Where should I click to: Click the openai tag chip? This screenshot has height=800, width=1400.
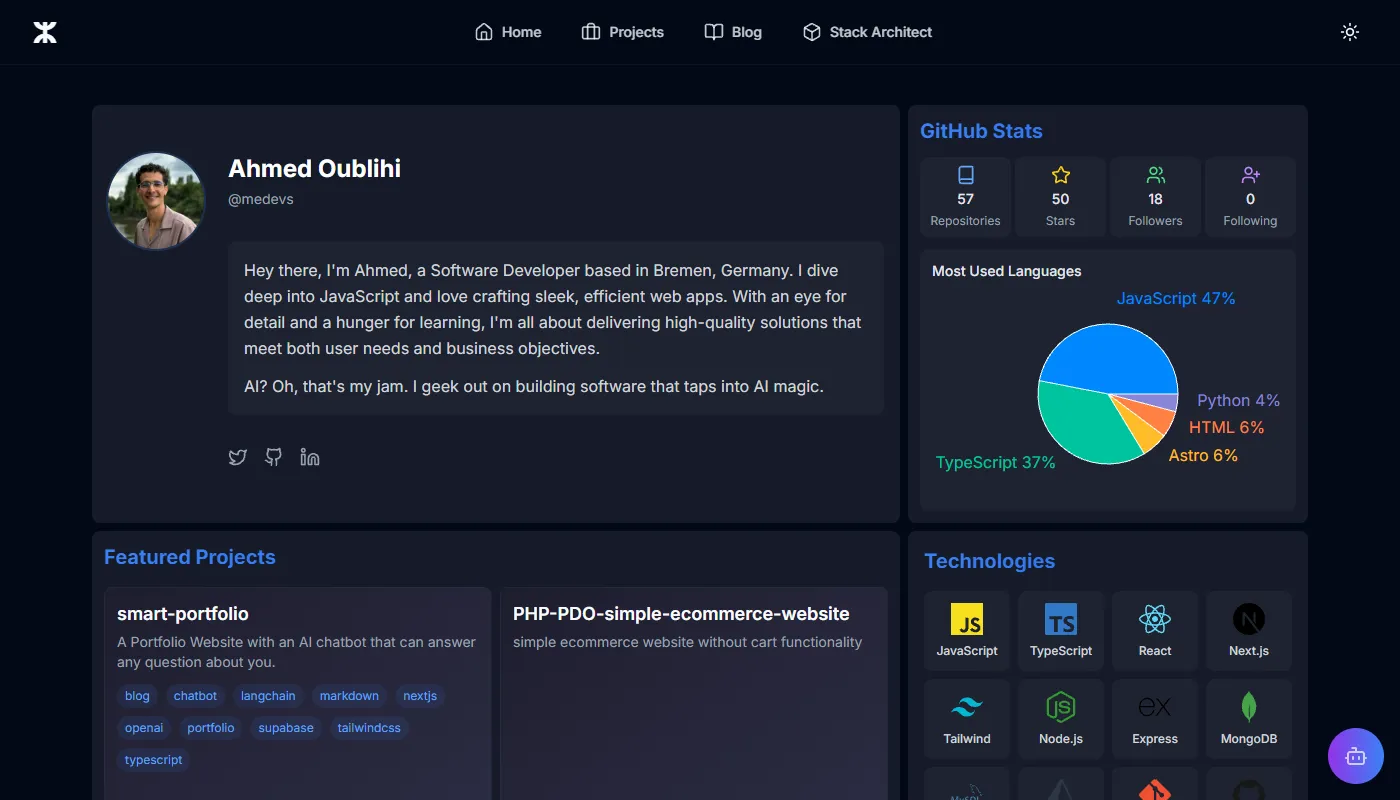[144, 728]
